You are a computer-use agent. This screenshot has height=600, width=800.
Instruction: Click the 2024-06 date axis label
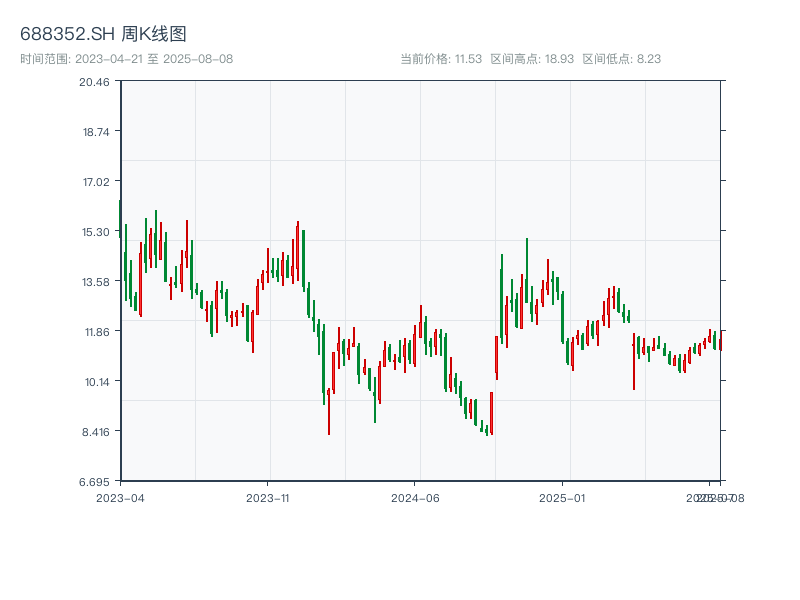416,497
